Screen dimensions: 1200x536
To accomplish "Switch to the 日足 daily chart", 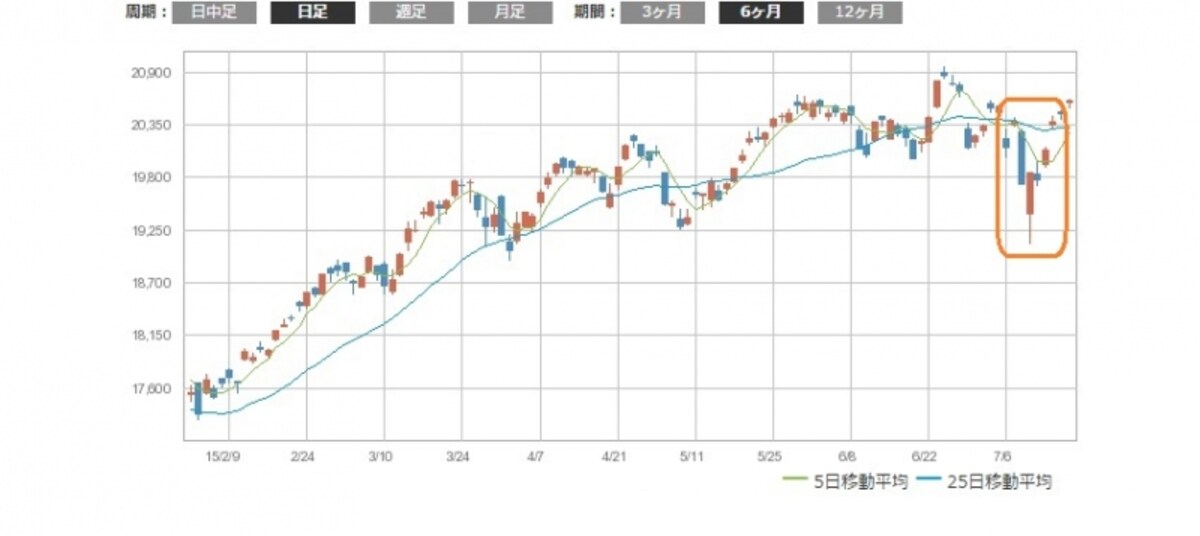I will (x=312, y=13).
